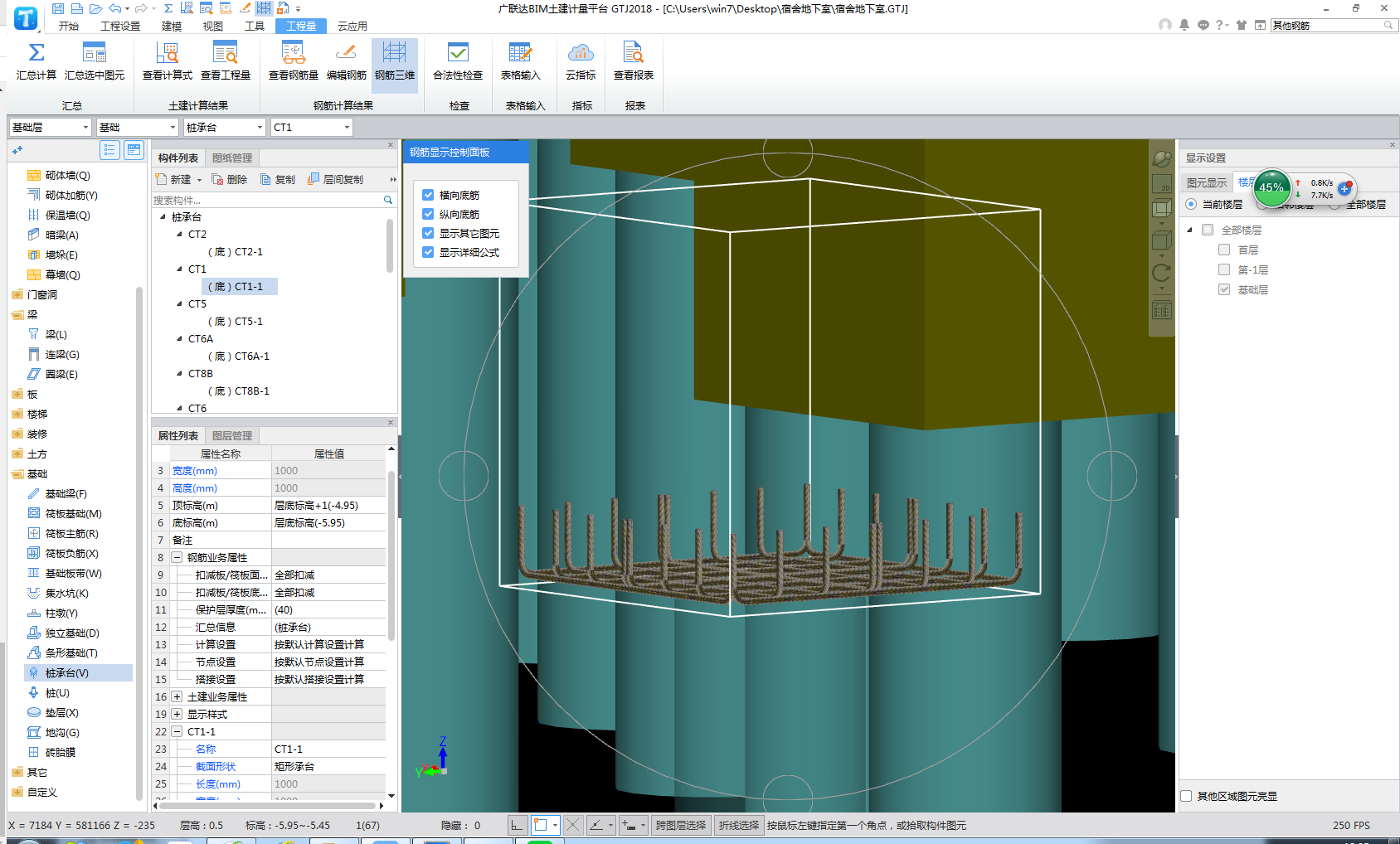The image size is (1400, 844).
Task: Click the open folder icon in quick access toolbar
Action: point(96,8)
